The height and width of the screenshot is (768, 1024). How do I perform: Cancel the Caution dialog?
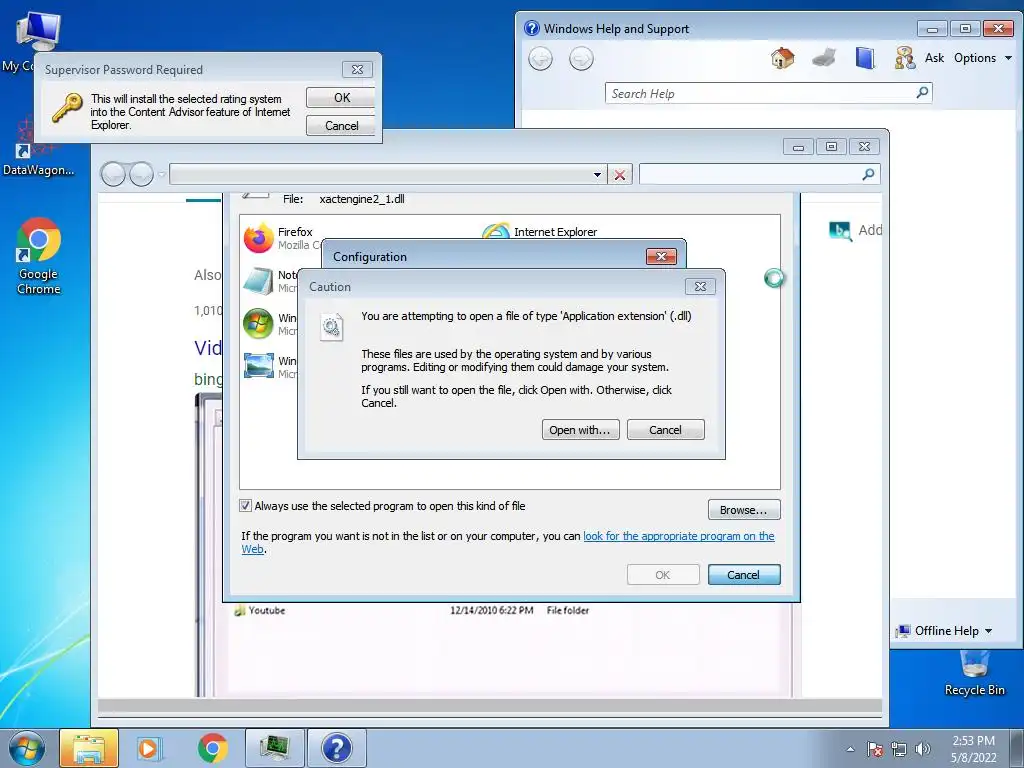665,430
